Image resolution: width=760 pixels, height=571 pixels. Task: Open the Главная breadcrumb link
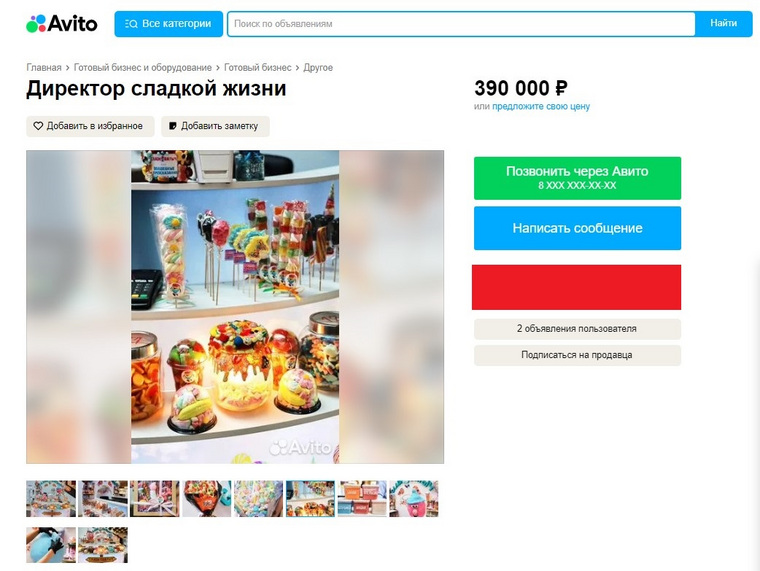pyautogui.click(x=44, y=67)
